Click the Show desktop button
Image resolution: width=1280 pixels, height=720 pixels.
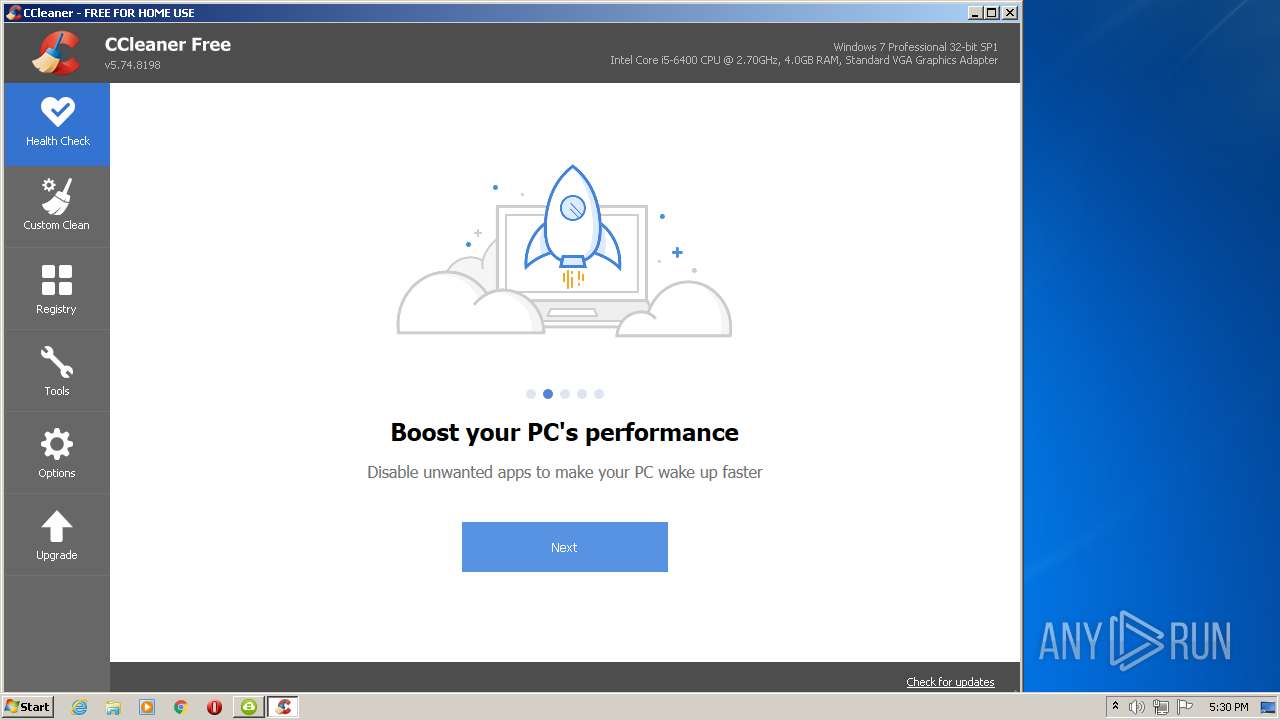[x=1268, y=707]
